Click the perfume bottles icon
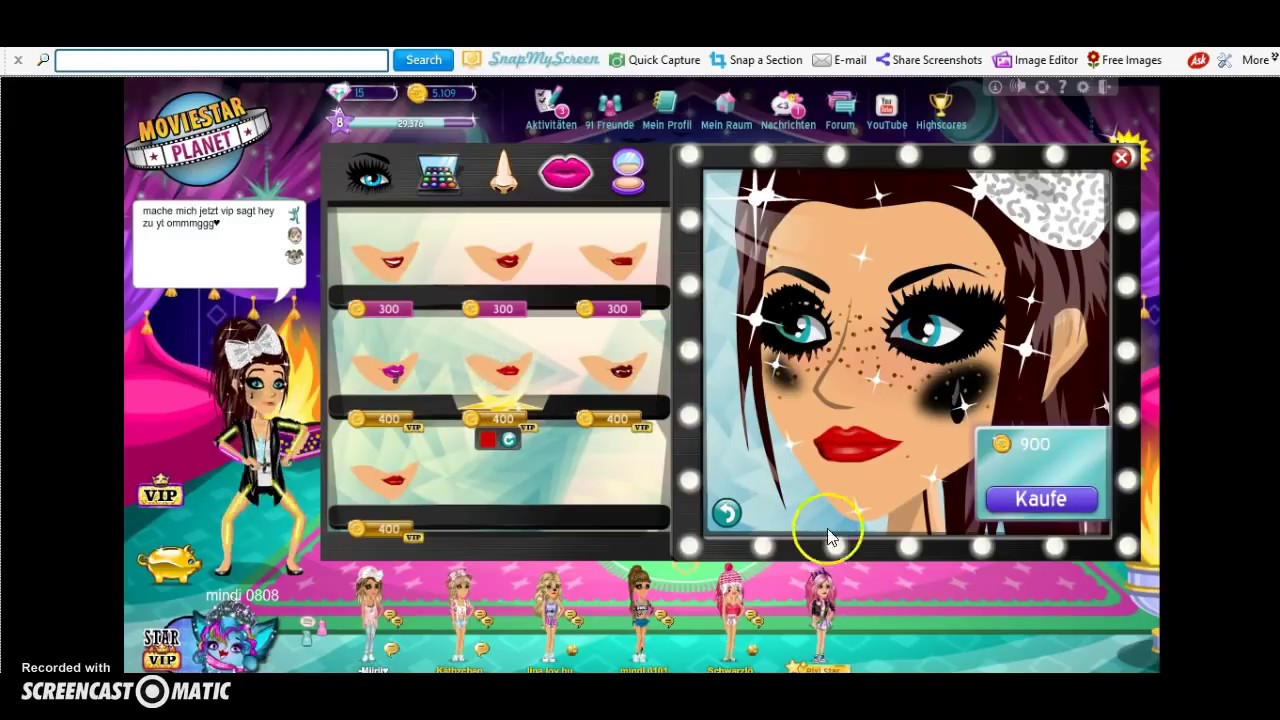Screen dimensions: 1280x720 click(x=314, y=630)
